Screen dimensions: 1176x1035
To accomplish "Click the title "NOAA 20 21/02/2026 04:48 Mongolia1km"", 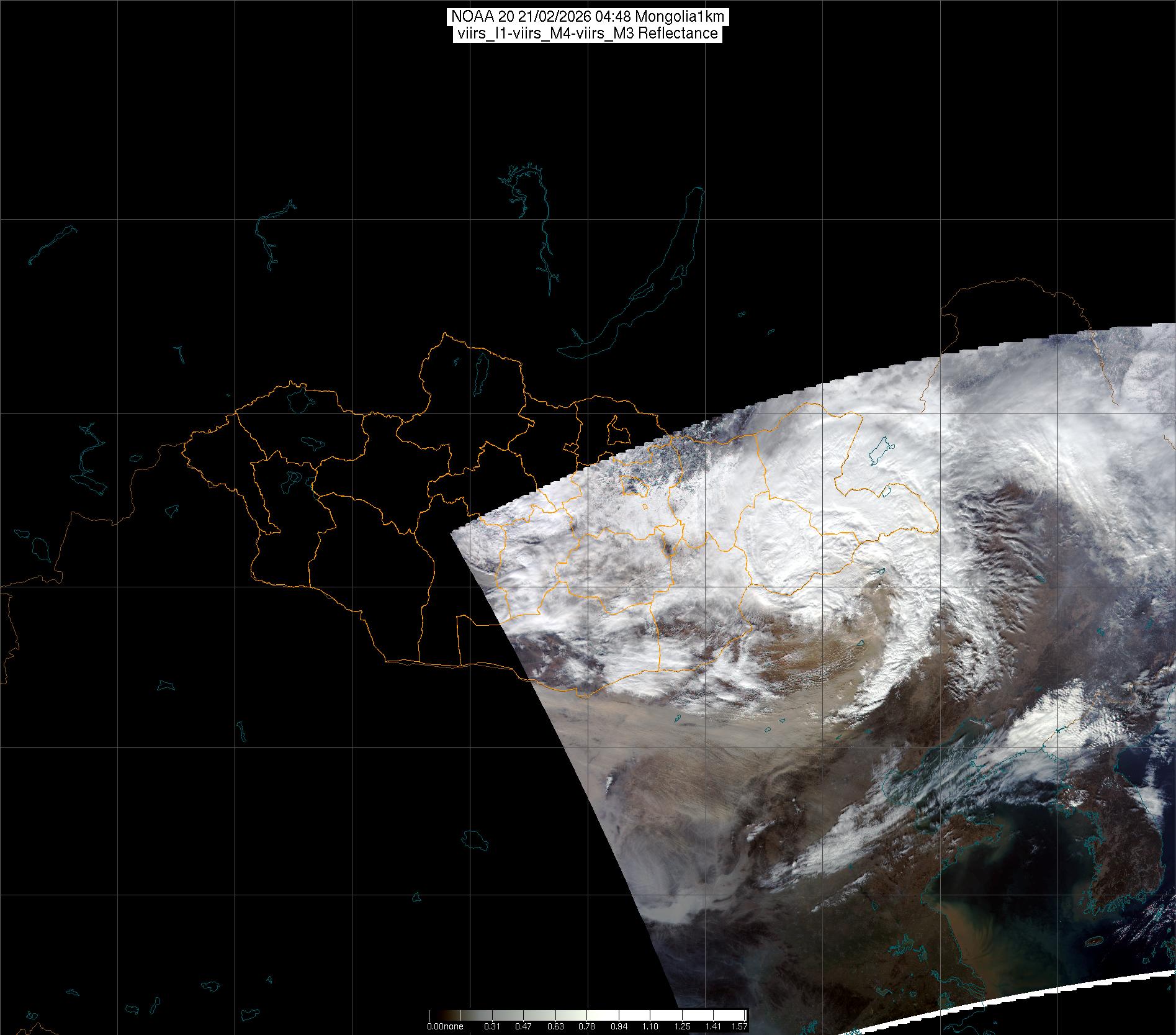I will (x=587, y=17).
